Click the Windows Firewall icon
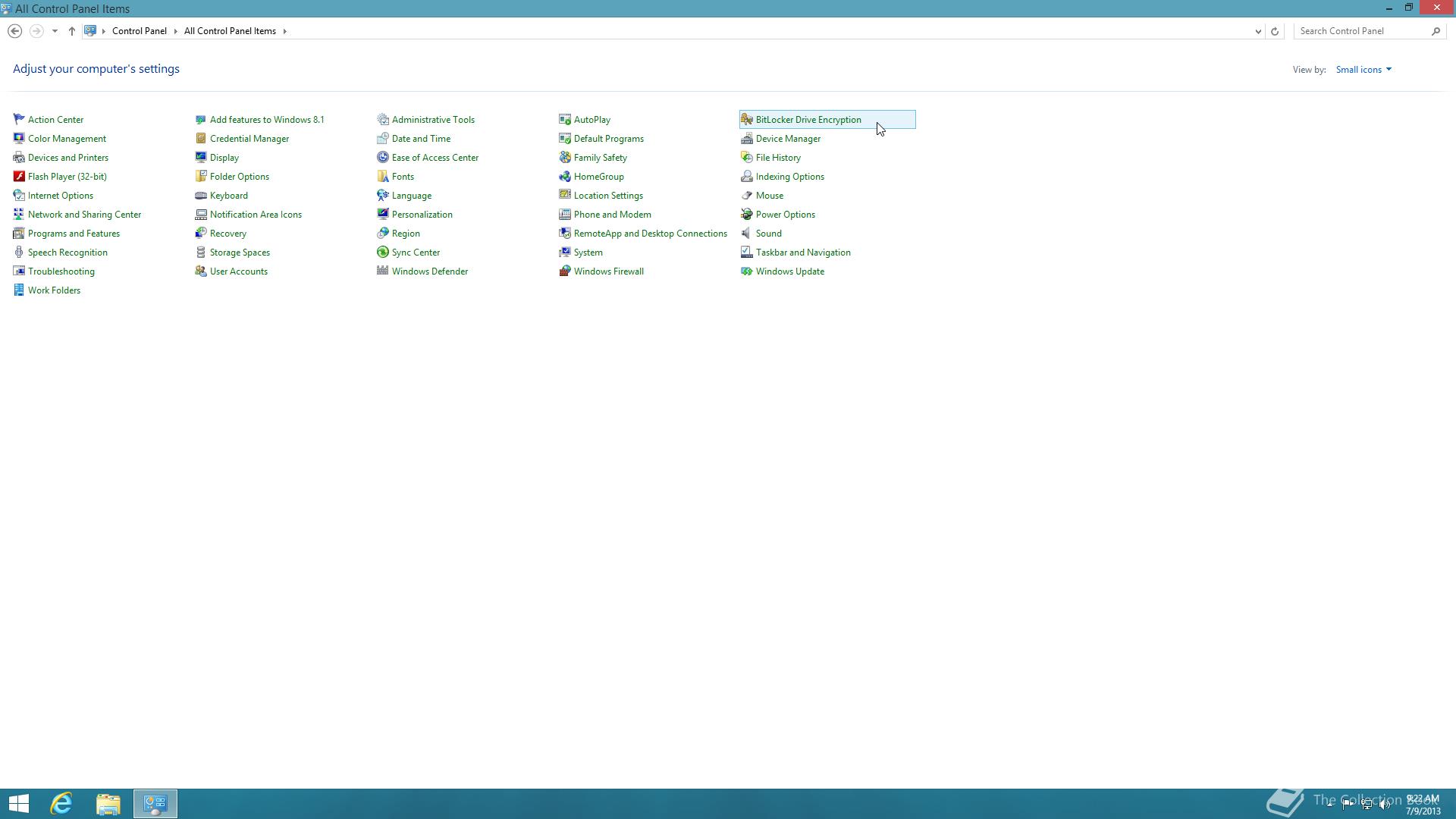 [565, 271]
